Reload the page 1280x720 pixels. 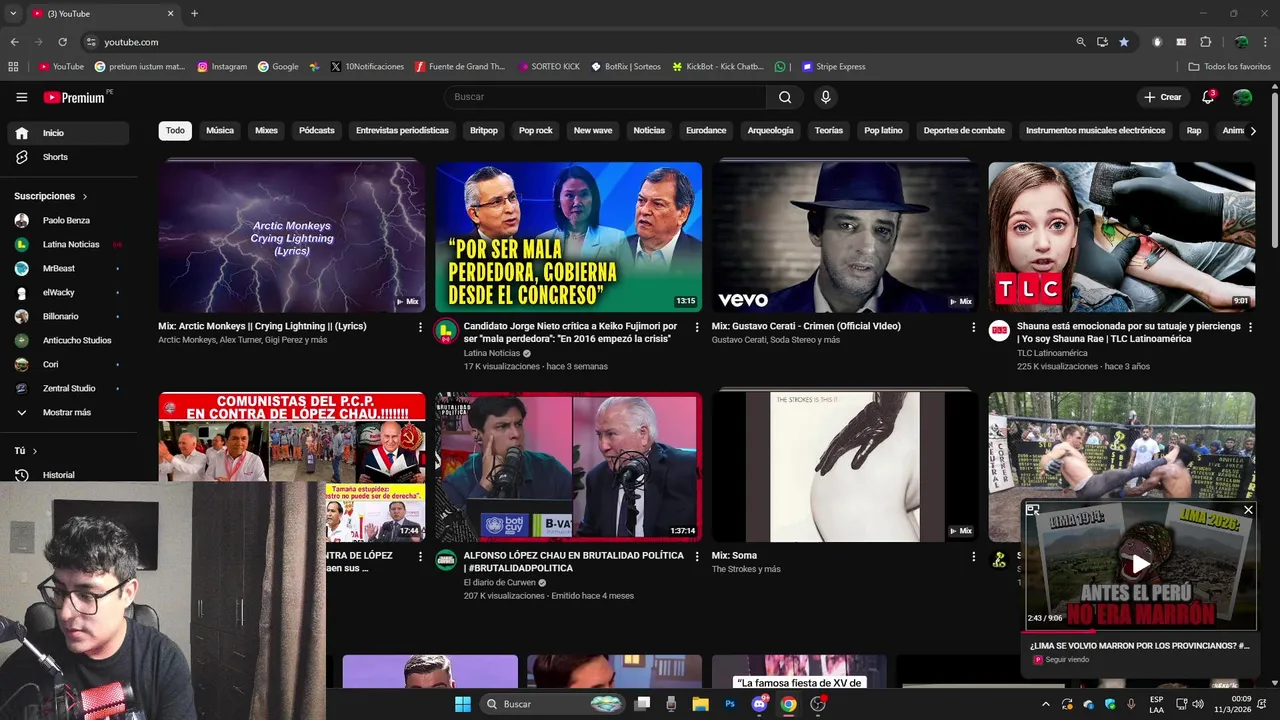pos(62,42)
